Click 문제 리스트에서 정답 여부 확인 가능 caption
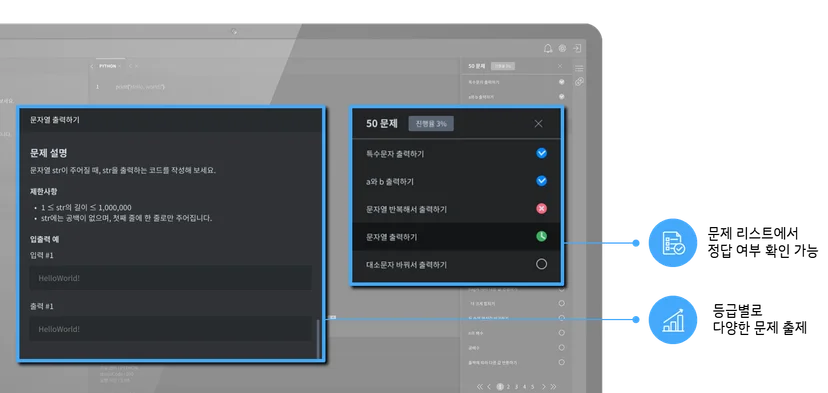The height and width of the screenshot is (393, 828). 763,242
